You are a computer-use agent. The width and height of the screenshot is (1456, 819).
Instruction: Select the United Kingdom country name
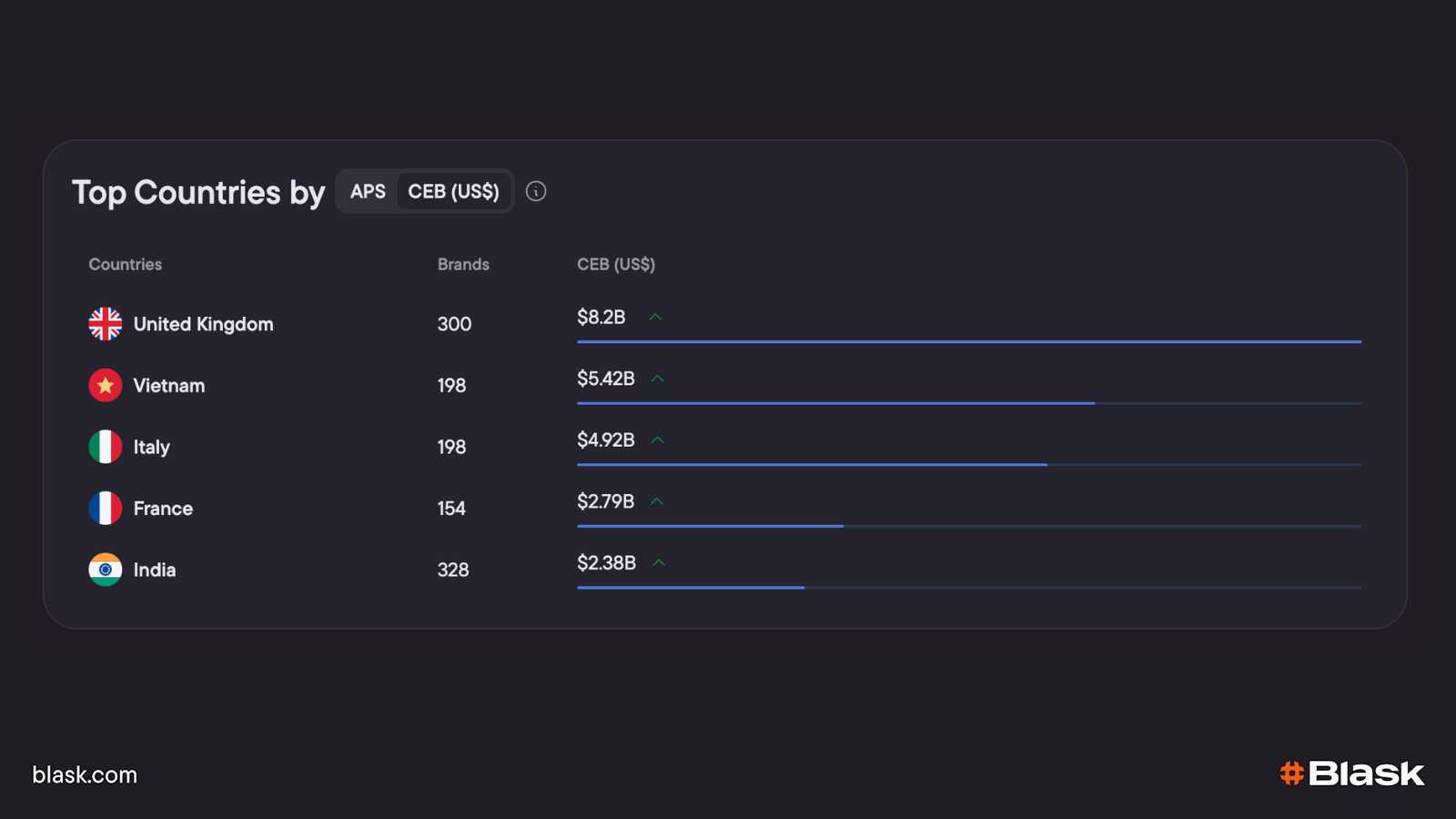[x=203, y=325]
